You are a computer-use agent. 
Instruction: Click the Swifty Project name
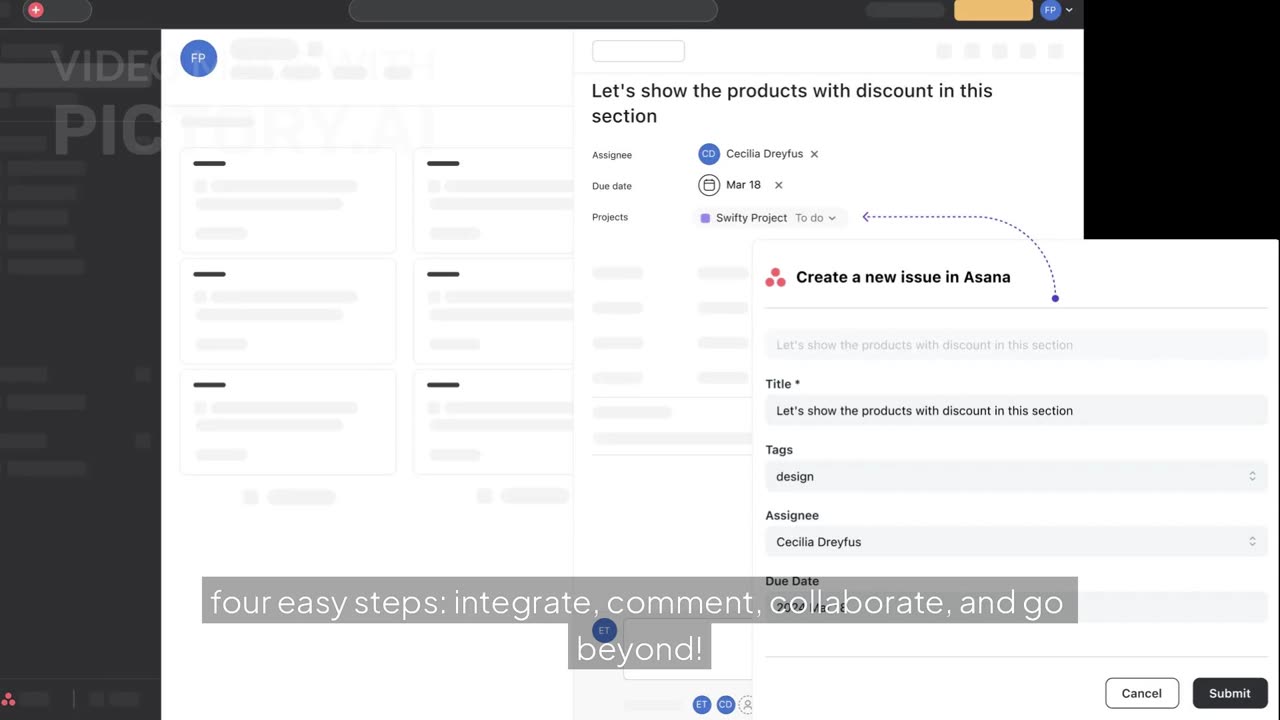[x=751, y=218]
